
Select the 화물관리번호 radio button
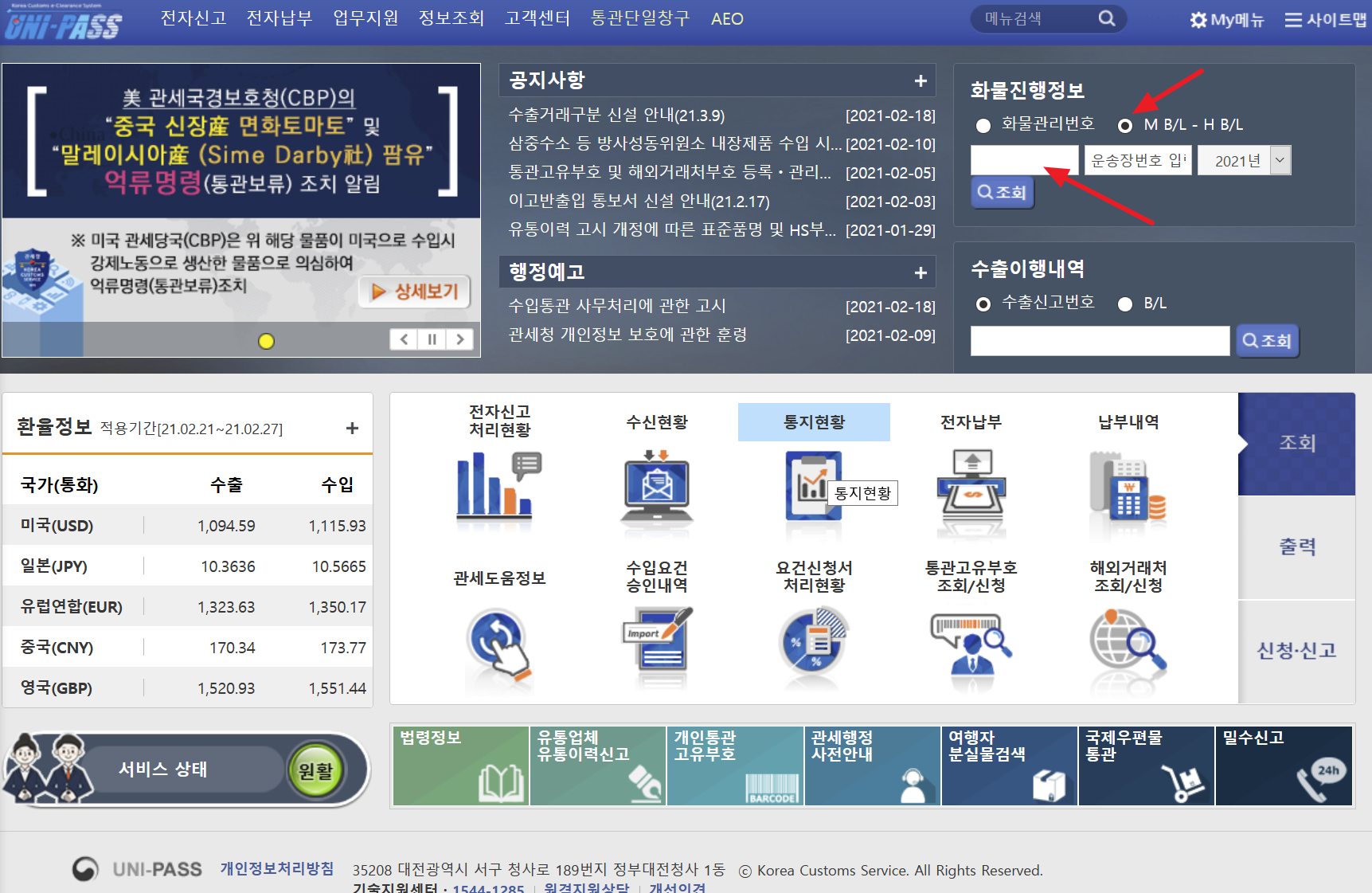[x=983, y=125]
